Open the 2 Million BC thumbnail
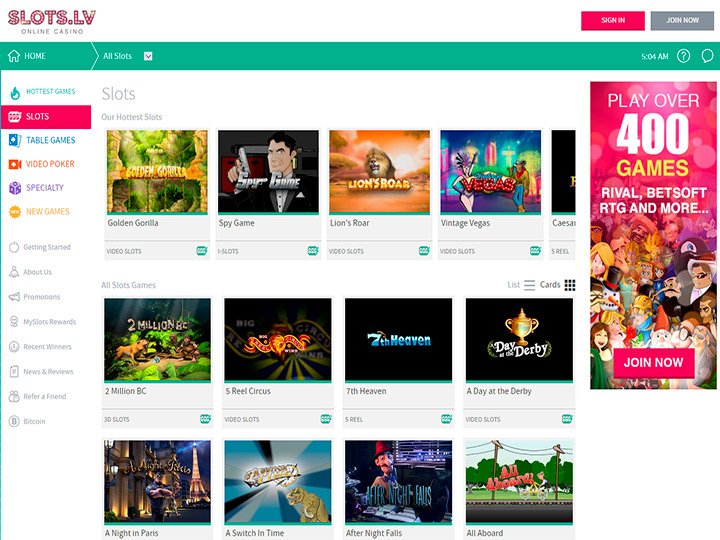 [158, 340]
